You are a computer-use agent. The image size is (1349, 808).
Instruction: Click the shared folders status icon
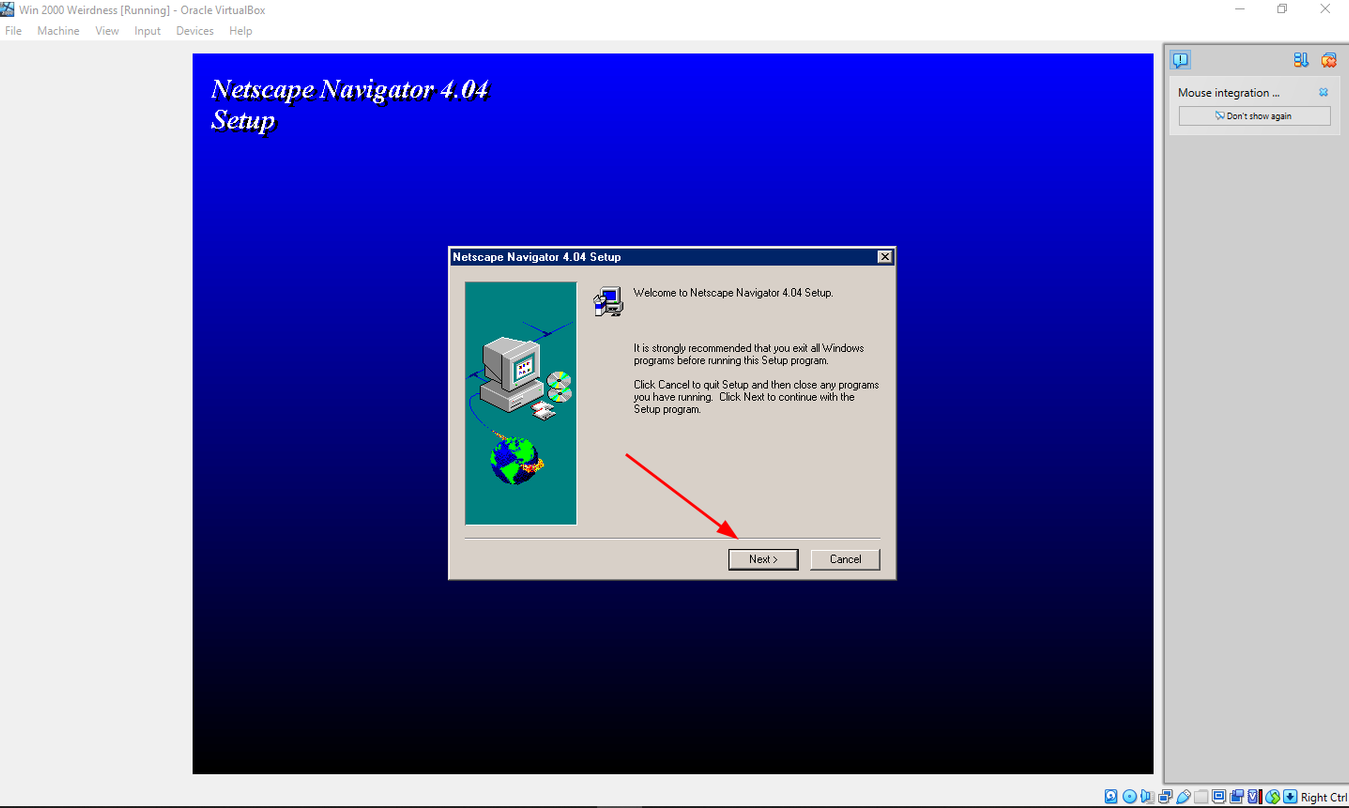[x=1201, y=797]
